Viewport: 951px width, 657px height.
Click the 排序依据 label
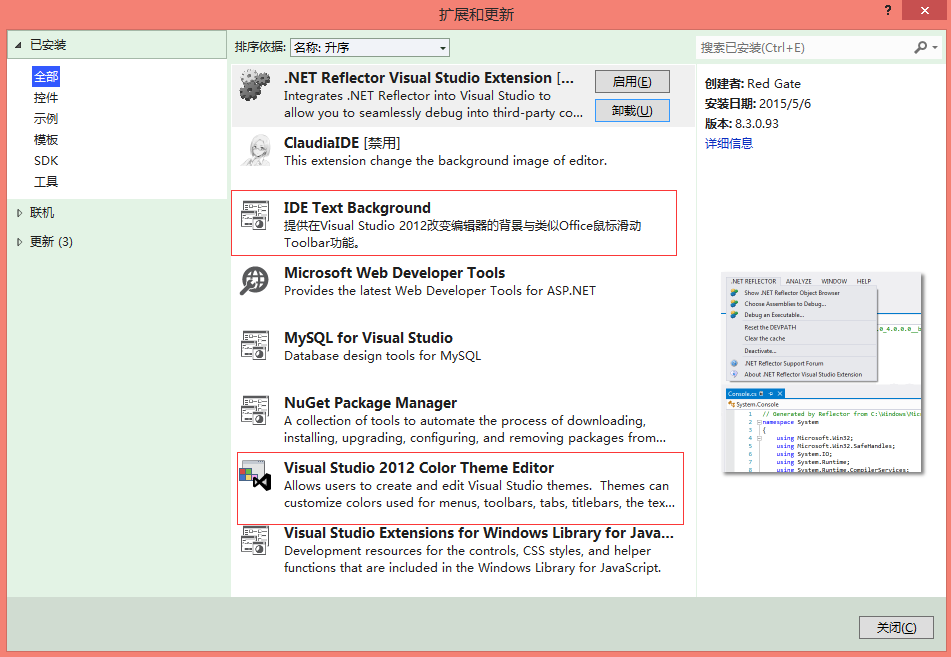click(260, 47)
